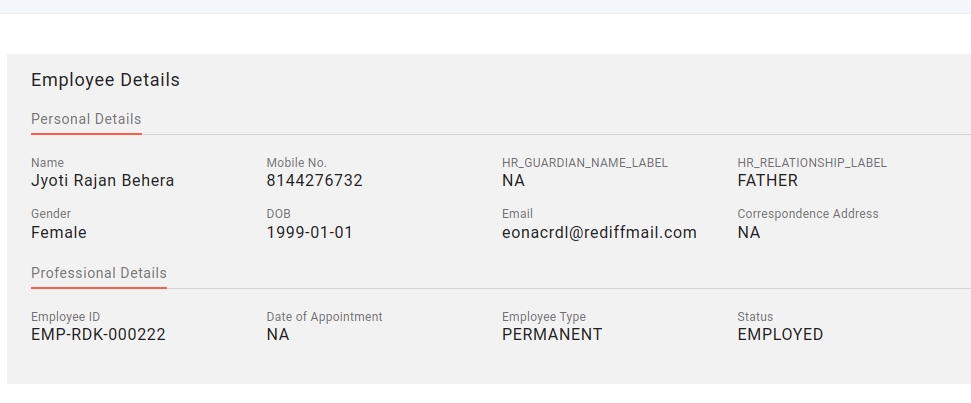This screenshot has width=971, height=403.
Task: Select the Professional Details section tab
Action: (99, 273)
